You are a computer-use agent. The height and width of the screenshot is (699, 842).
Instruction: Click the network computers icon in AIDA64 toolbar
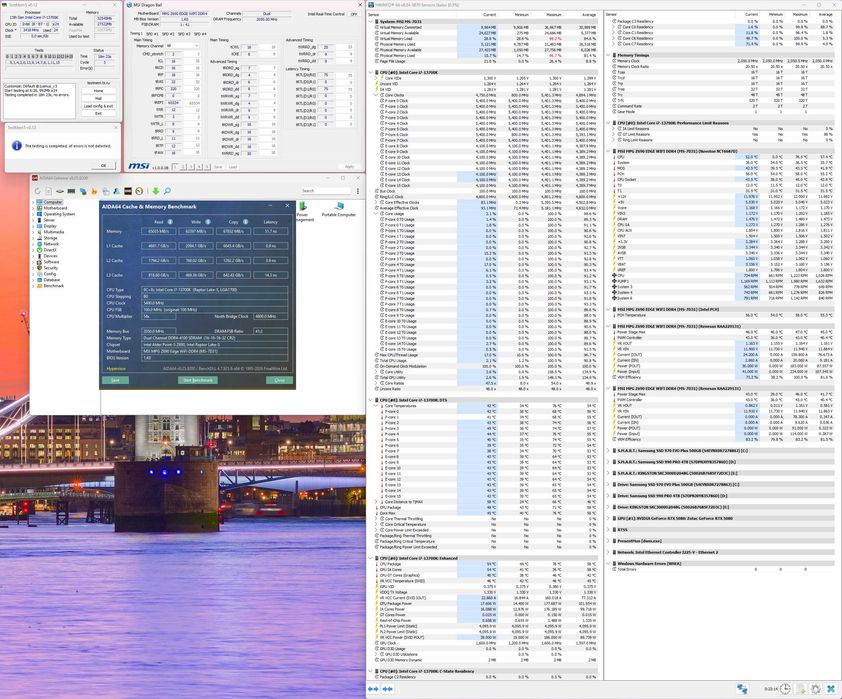83,191
